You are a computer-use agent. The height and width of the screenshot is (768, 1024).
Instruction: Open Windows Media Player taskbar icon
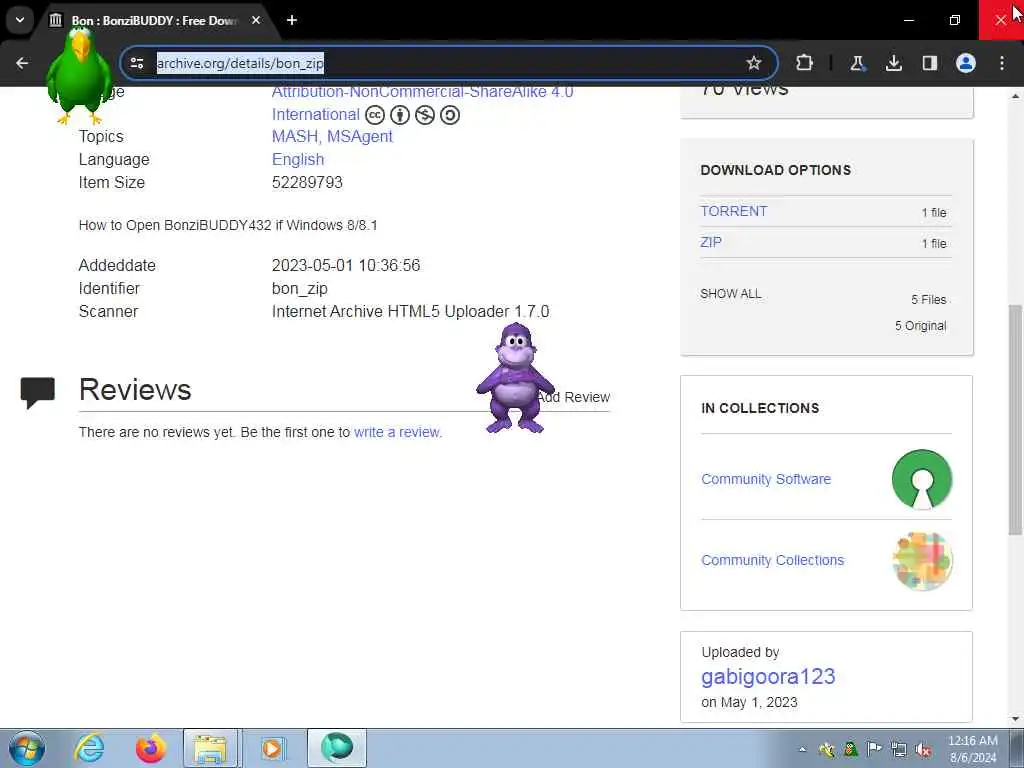[272, 748]
